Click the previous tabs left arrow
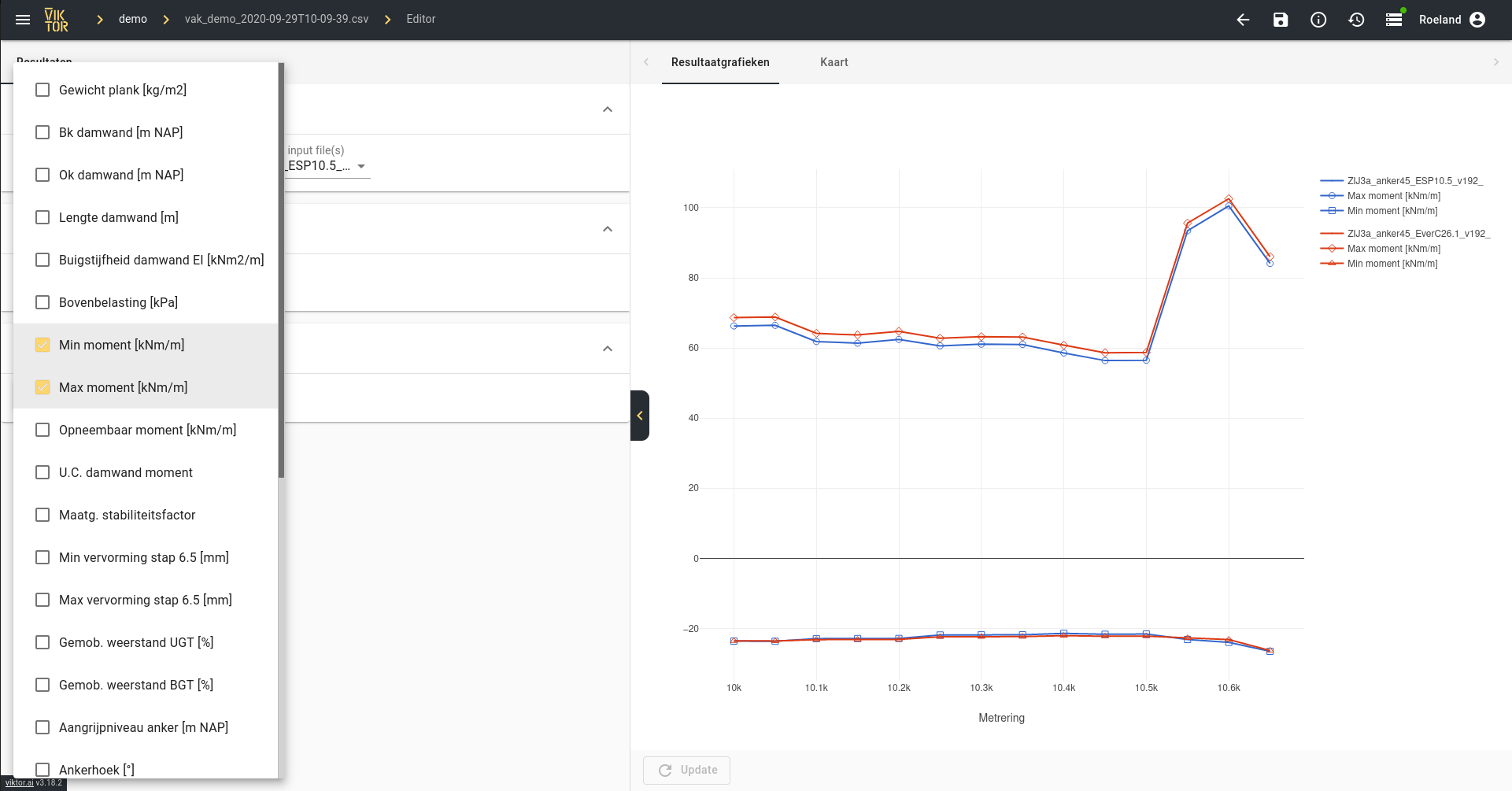 [646, 62]
